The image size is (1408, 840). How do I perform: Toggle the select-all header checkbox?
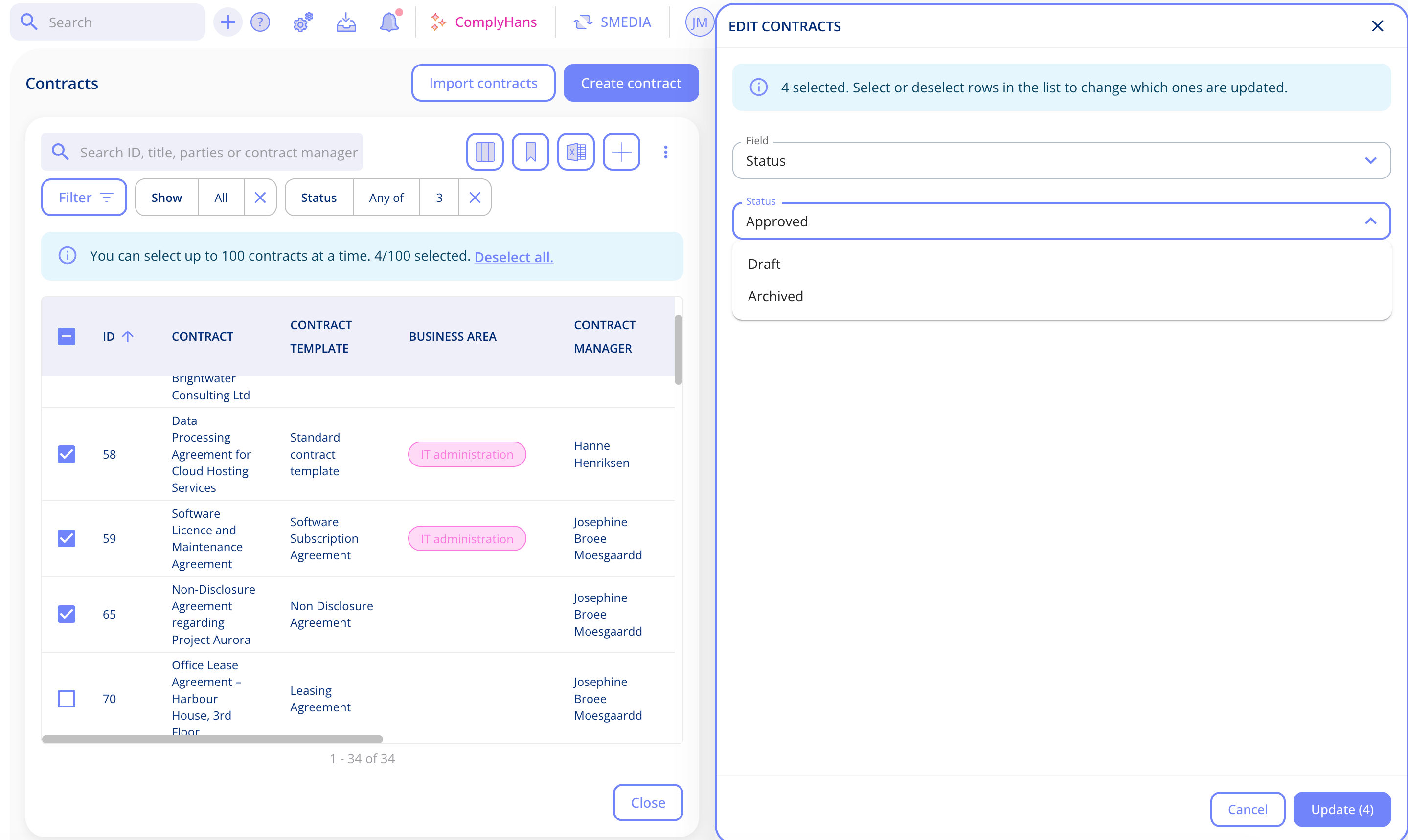66,336
